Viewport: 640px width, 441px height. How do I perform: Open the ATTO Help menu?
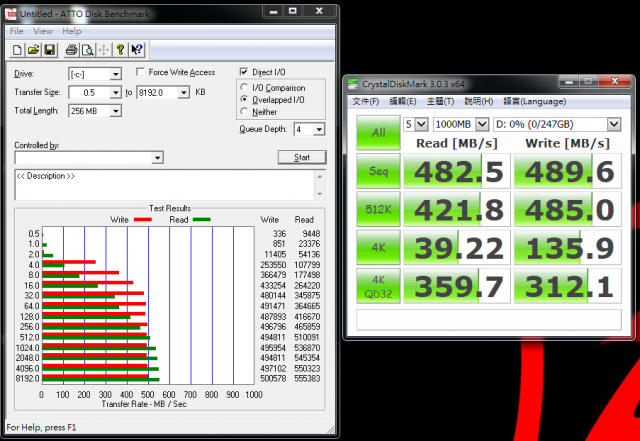(x=71, y=31)
